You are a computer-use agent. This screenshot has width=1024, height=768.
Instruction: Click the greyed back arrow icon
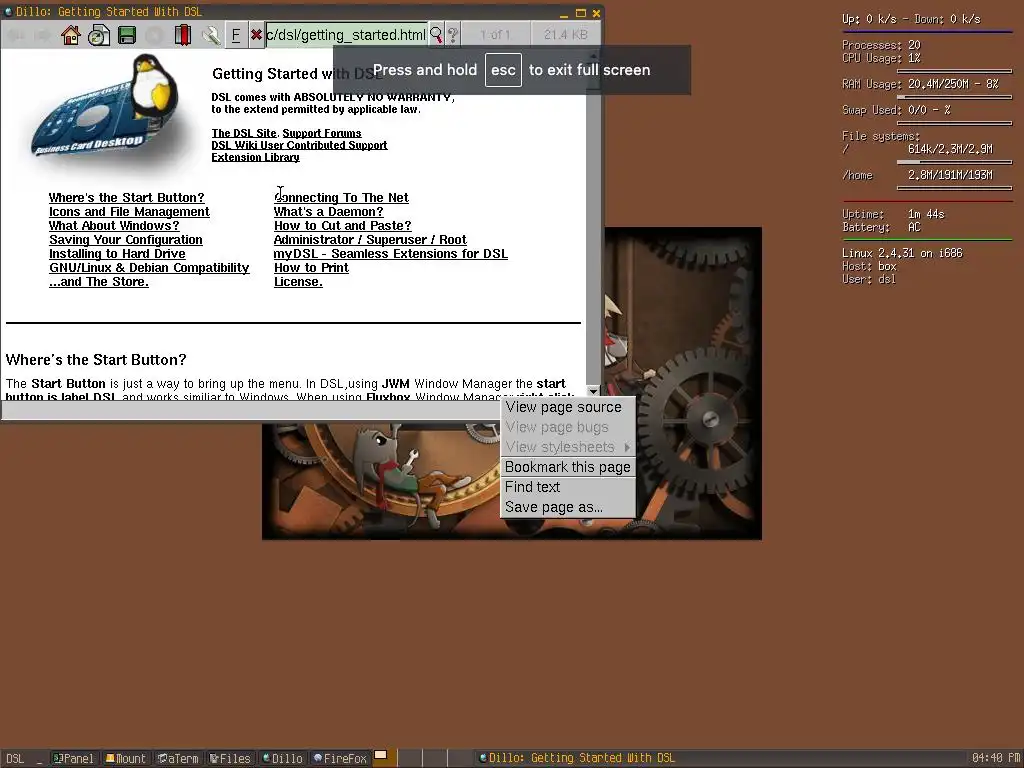[x=17, y=35]
